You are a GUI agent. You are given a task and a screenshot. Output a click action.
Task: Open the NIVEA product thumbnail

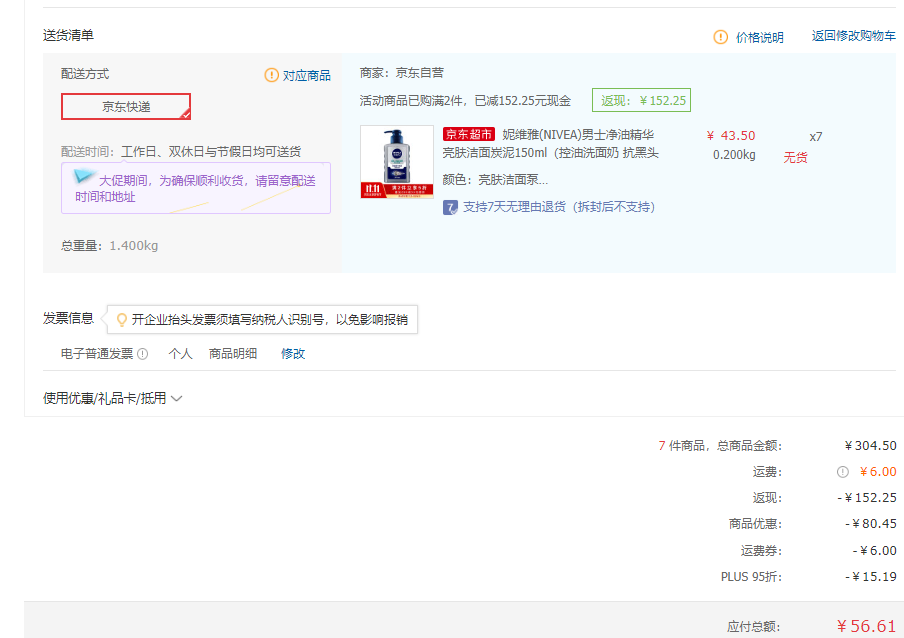click(397, 162)
